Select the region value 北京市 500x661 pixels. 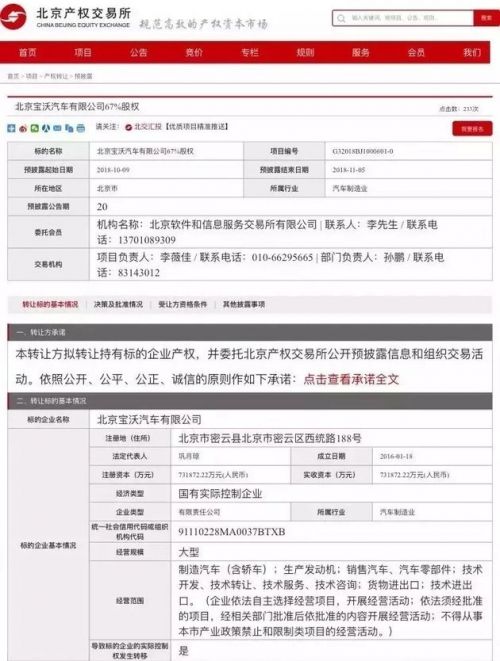[107, 188]
